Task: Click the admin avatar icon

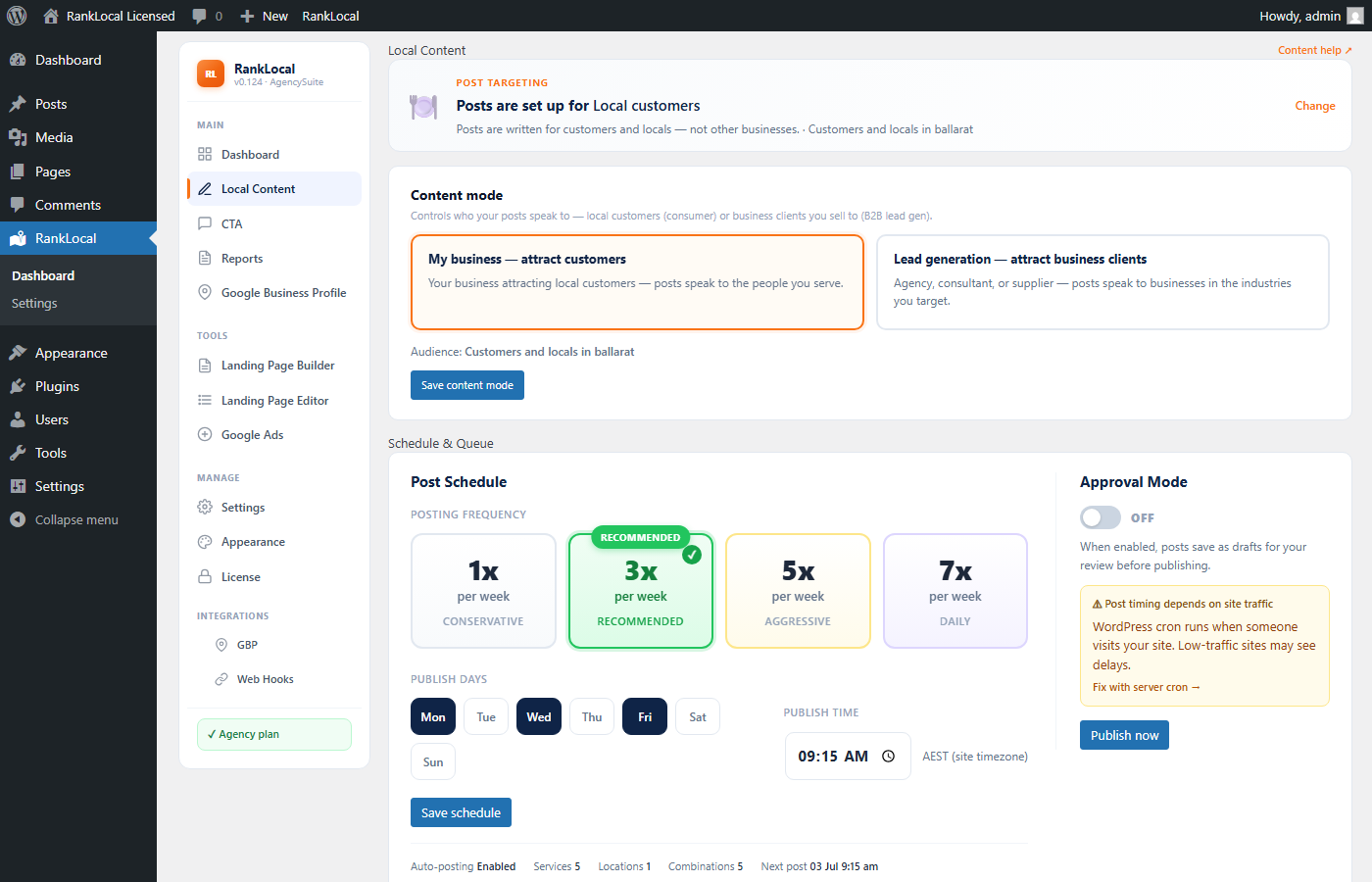Action: 1355,16
